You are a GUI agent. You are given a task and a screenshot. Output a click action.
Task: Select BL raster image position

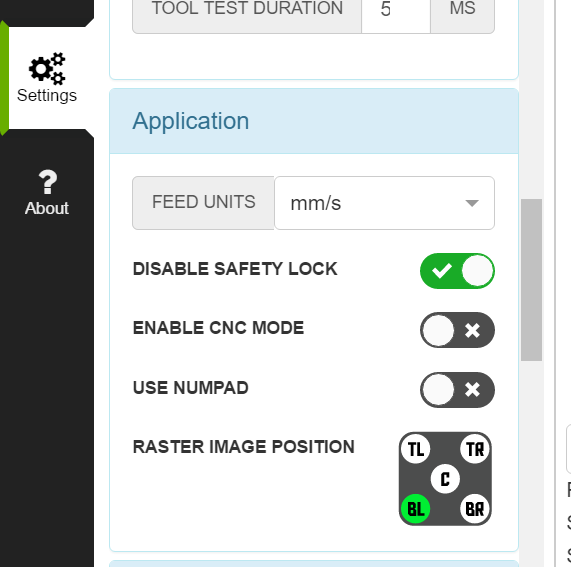416,509
